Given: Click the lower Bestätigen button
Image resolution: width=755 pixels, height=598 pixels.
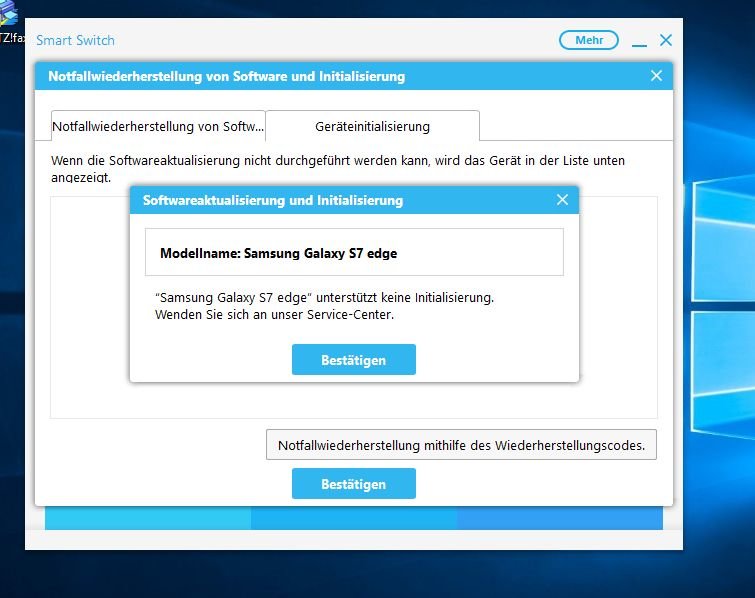Looking at the screenshot, I should click(353, 483).
